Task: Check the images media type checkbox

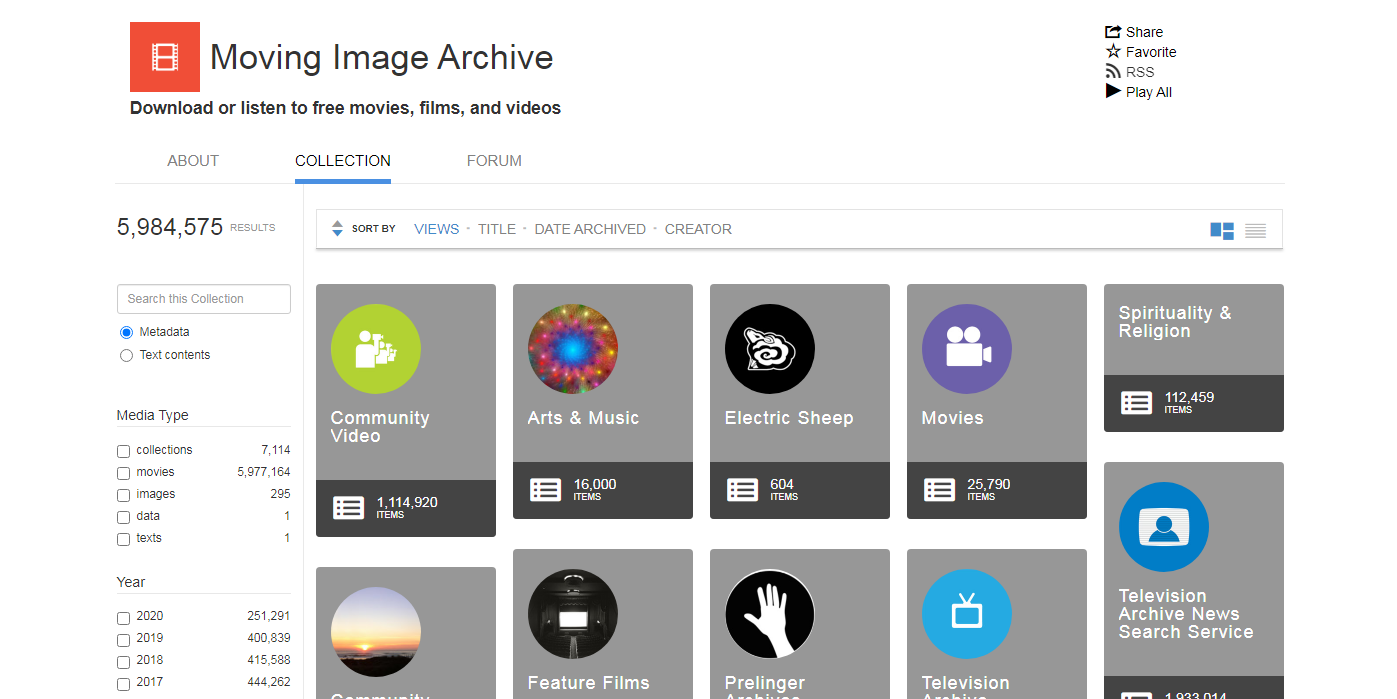Action: tap(123, 495)
